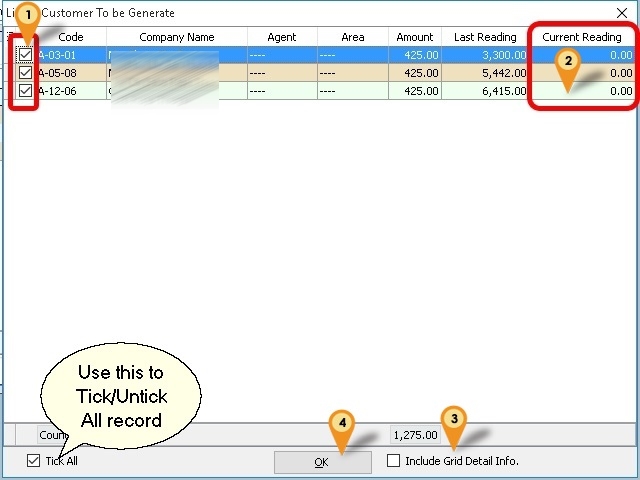This screenshot has width=640, height=480.
Task: Sort by Company Name column header
Action: coord(176,37)
